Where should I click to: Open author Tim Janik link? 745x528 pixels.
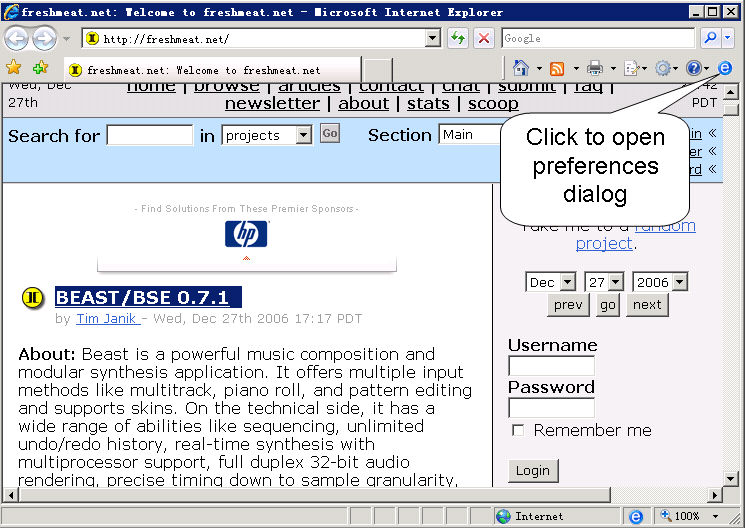pyautogui.click(x=108, y=318)
